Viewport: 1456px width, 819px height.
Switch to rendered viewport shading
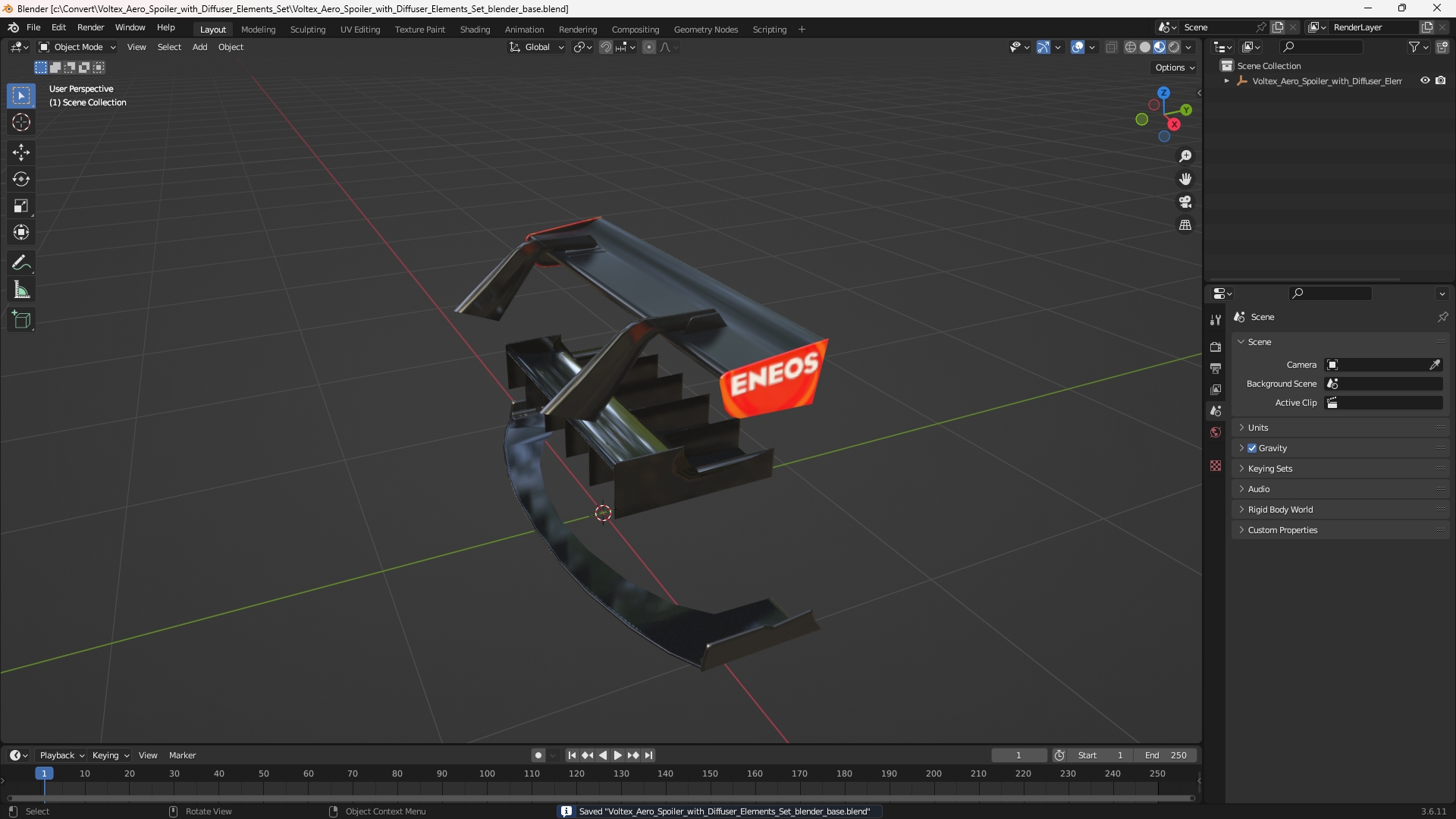[x=1174, y=47]
